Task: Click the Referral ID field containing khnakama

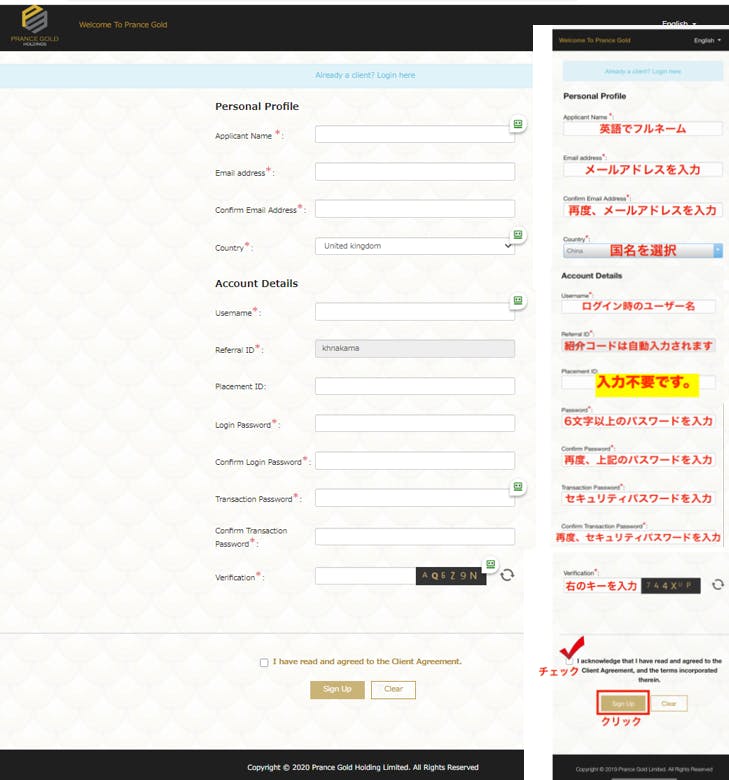Action: 415,349
